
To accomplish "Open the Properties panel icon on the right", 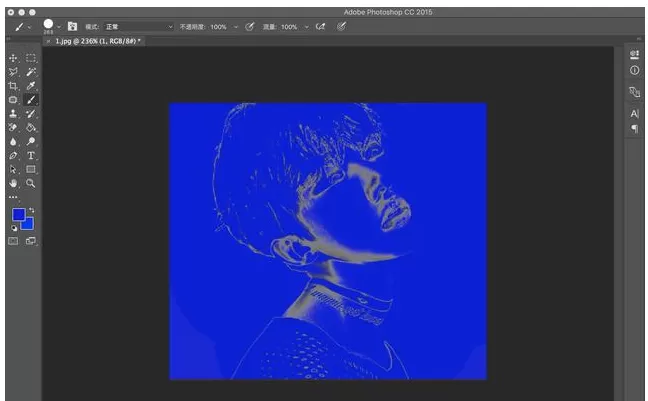I will tap(634, 54).
